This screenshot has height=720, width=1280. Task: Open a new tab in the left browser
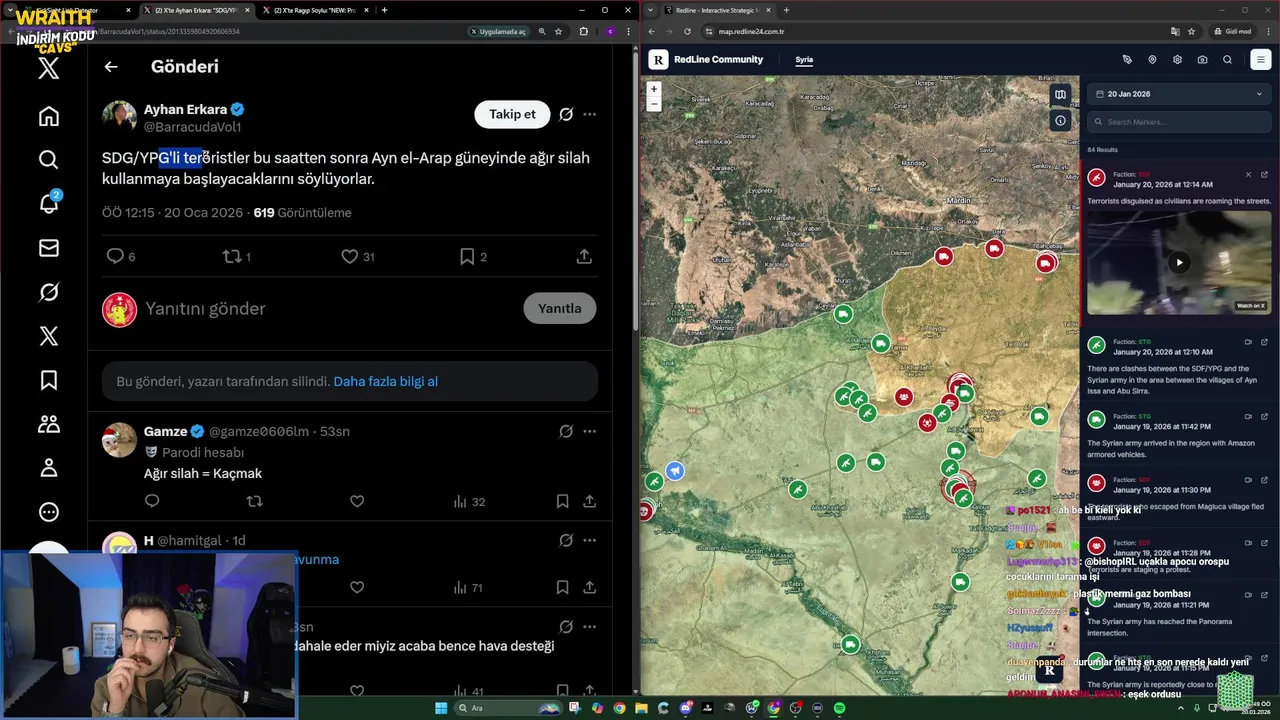[x=384, y=10]
